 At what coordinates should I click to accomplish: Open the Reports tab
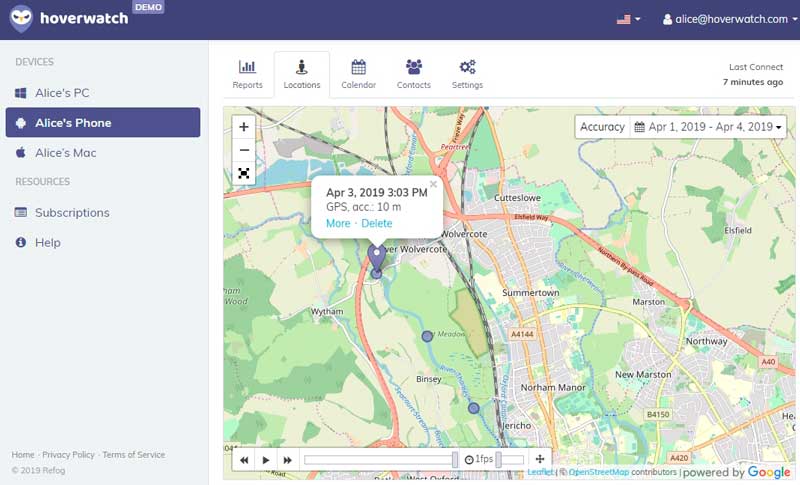[x=247, y=74]
